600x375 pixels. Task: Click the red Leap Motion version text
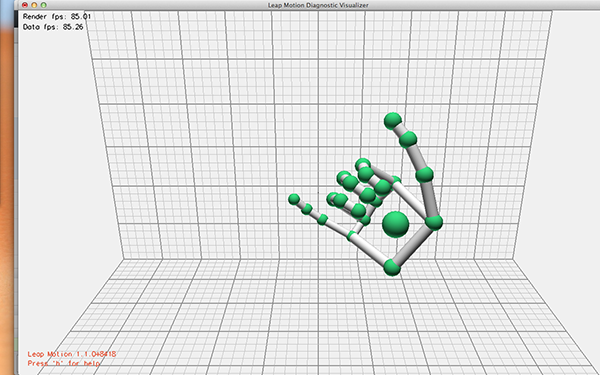(72, 354)
